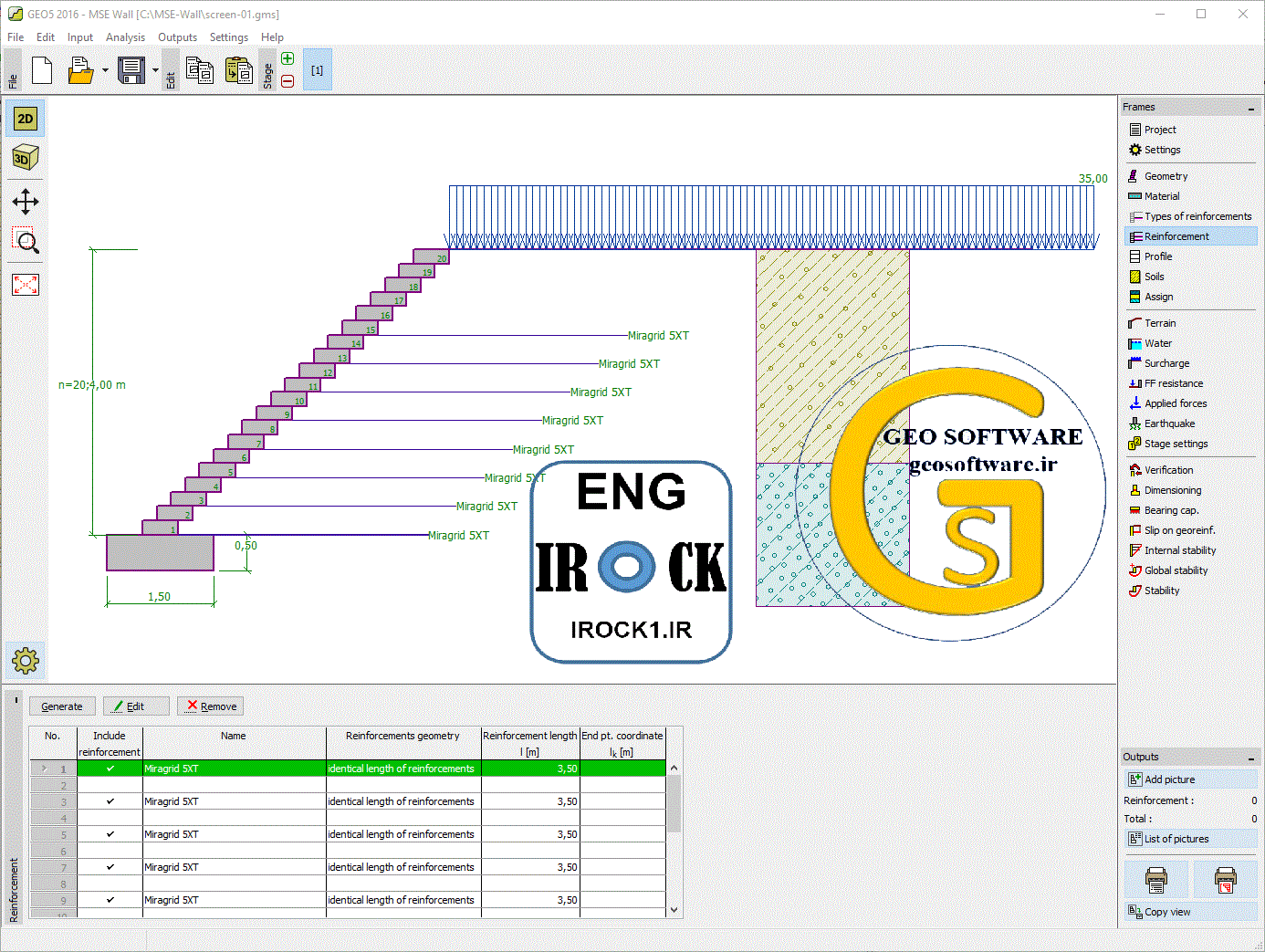Open the view settings gear icon
Viewport: 1265px width, 952px height.
[x=26, y=660]
